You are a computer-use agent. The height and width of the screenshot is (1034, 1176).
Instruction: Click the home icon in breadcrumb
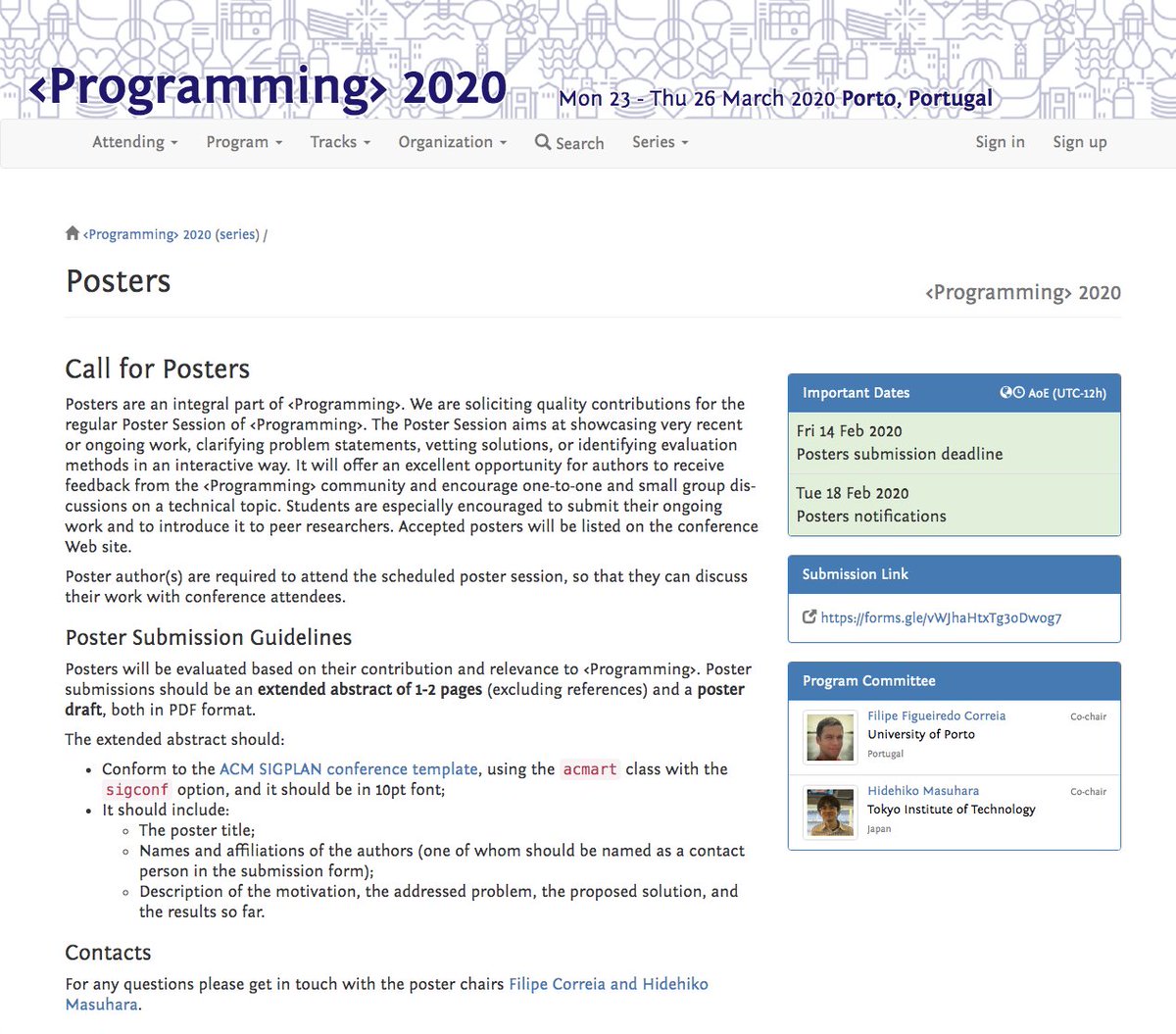73,233
